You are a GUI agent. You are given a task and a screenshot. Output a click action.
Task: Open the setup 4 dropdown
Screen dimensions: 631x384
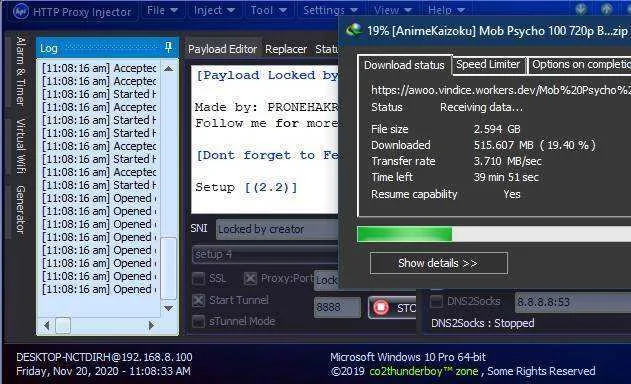265,254
